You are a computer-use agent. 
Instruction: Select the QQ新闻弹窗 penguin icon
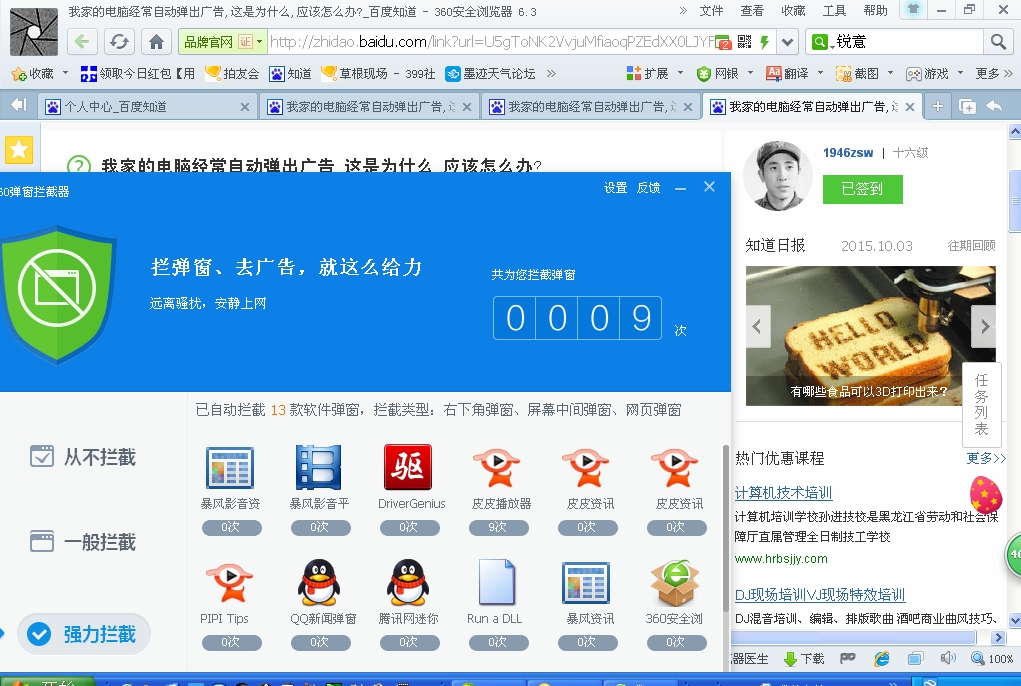[x=319, y=582]
